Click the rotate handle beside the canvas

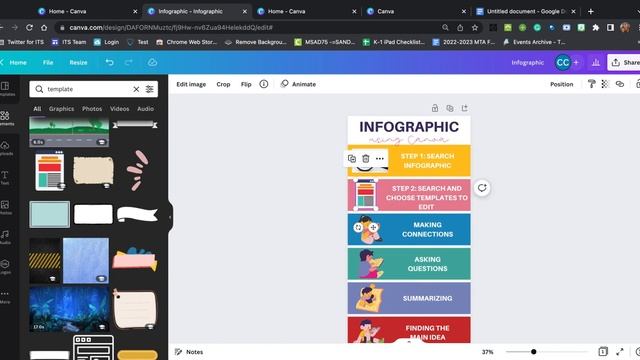(x=482, y=188)
